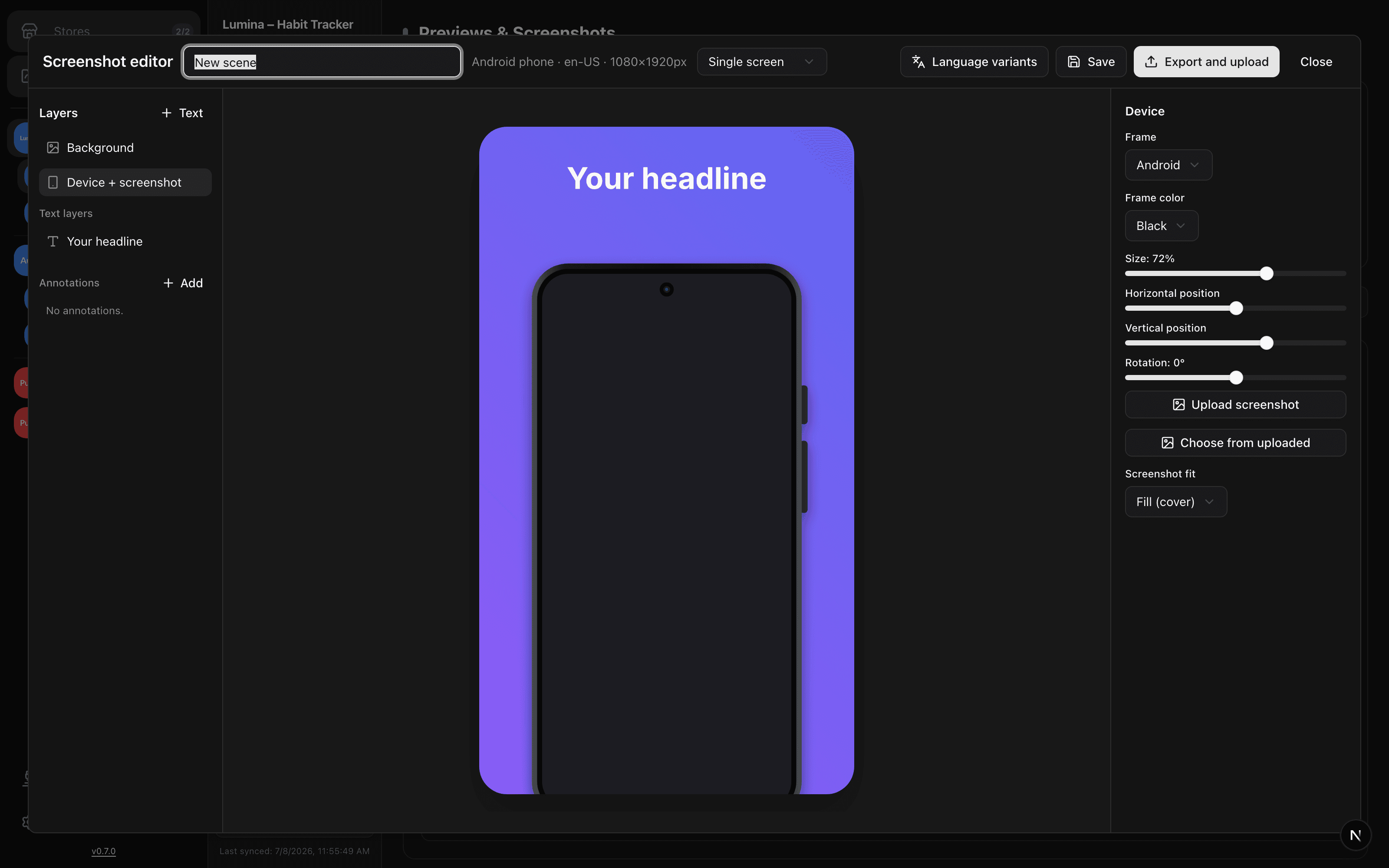Click the No annotations. text
The image size is (1389, 868).
[84, 311]
